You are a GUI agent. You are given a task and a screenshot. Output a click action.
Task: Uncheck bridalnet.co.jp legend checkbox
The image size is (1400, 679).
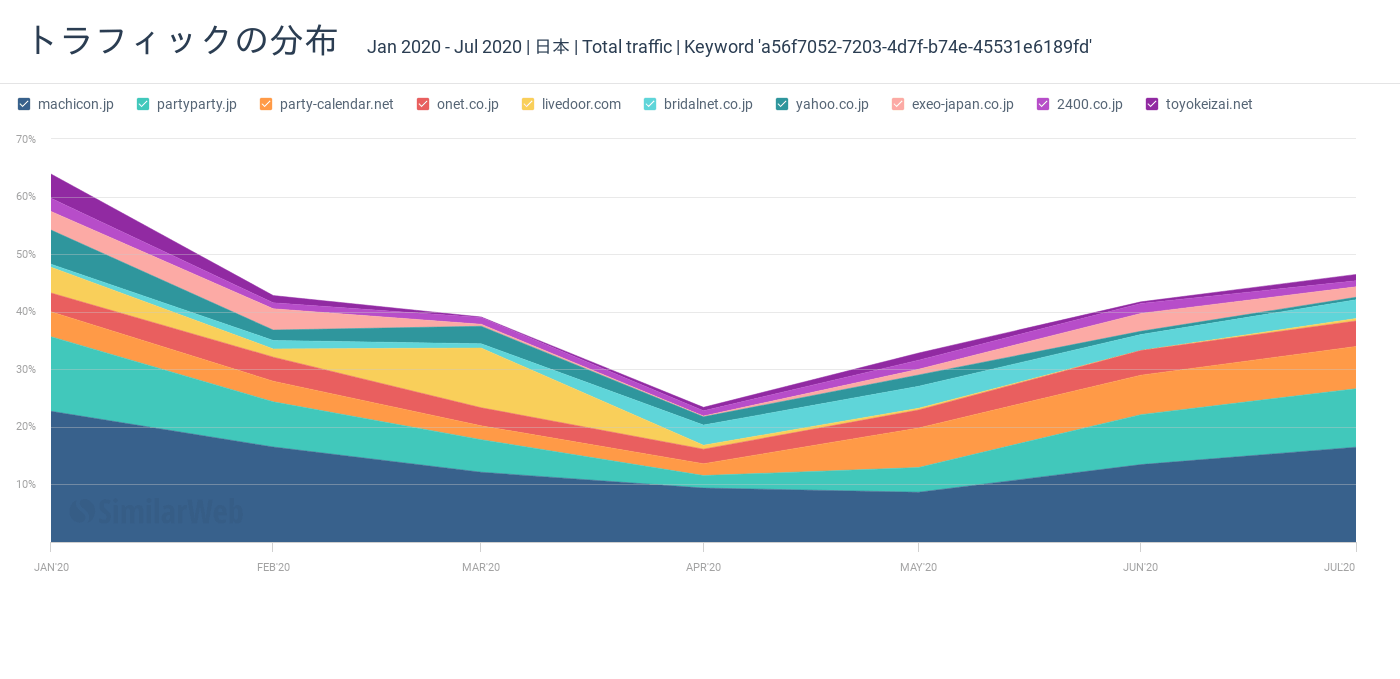650,104
